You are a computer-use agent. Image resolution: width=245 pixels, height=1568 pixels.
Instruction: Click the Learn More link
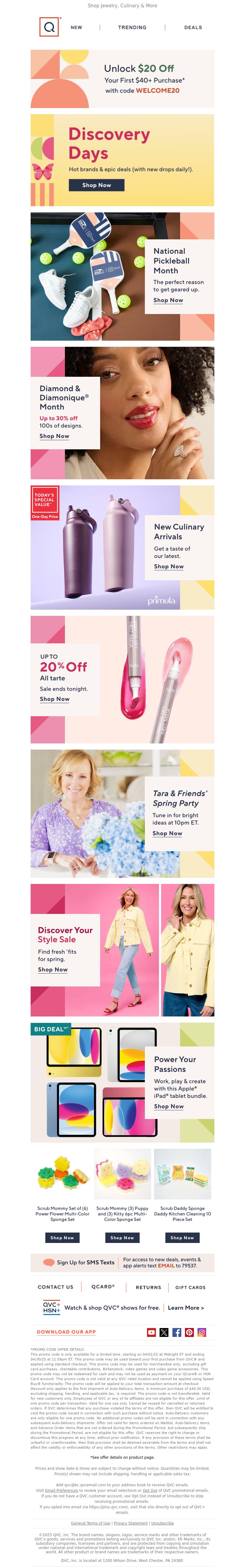tap(186, 1308)
